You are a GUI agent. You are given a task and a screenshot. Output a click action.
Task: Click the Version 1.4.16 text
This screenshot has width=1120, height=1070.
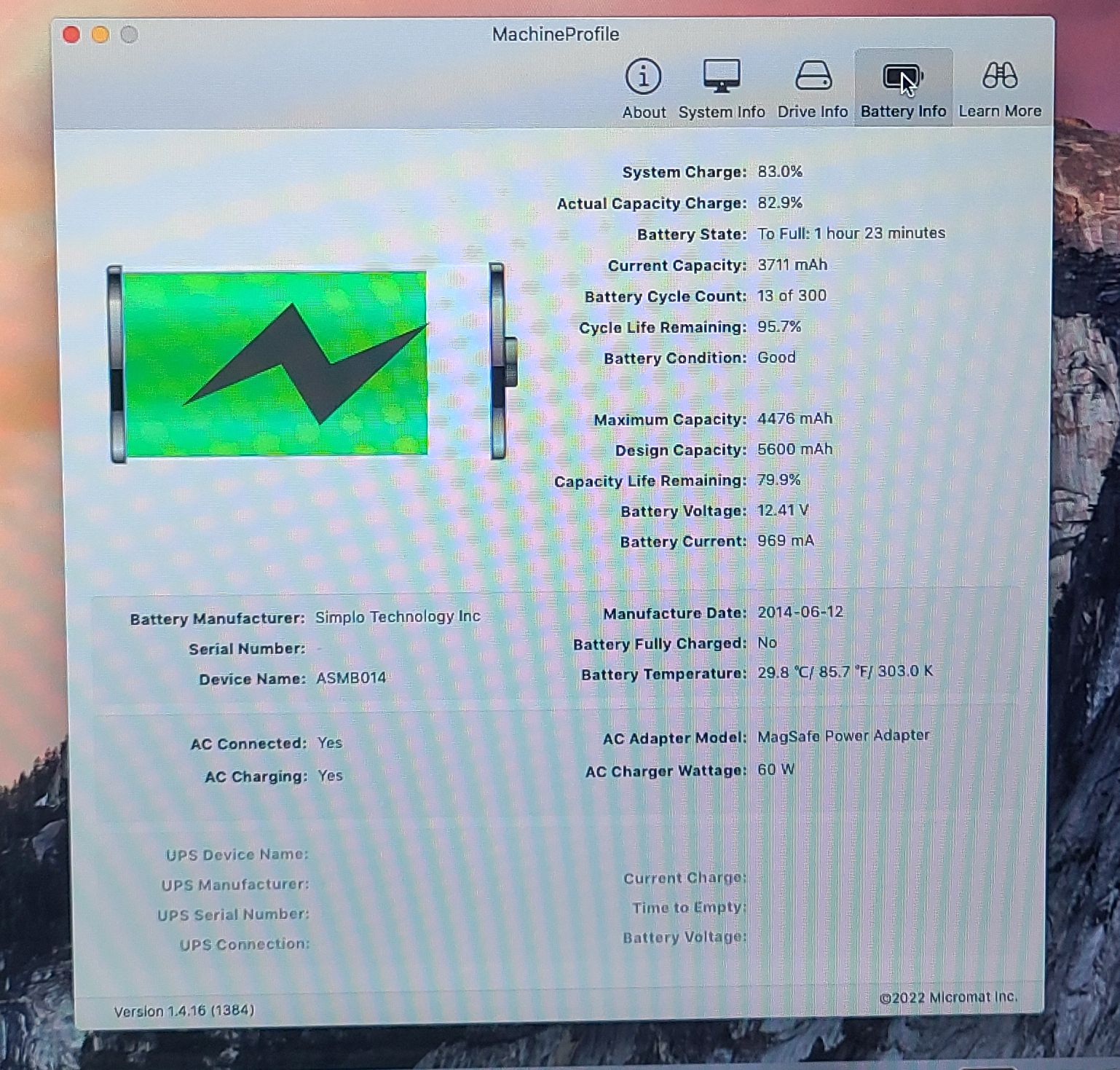pos(184,1010)
